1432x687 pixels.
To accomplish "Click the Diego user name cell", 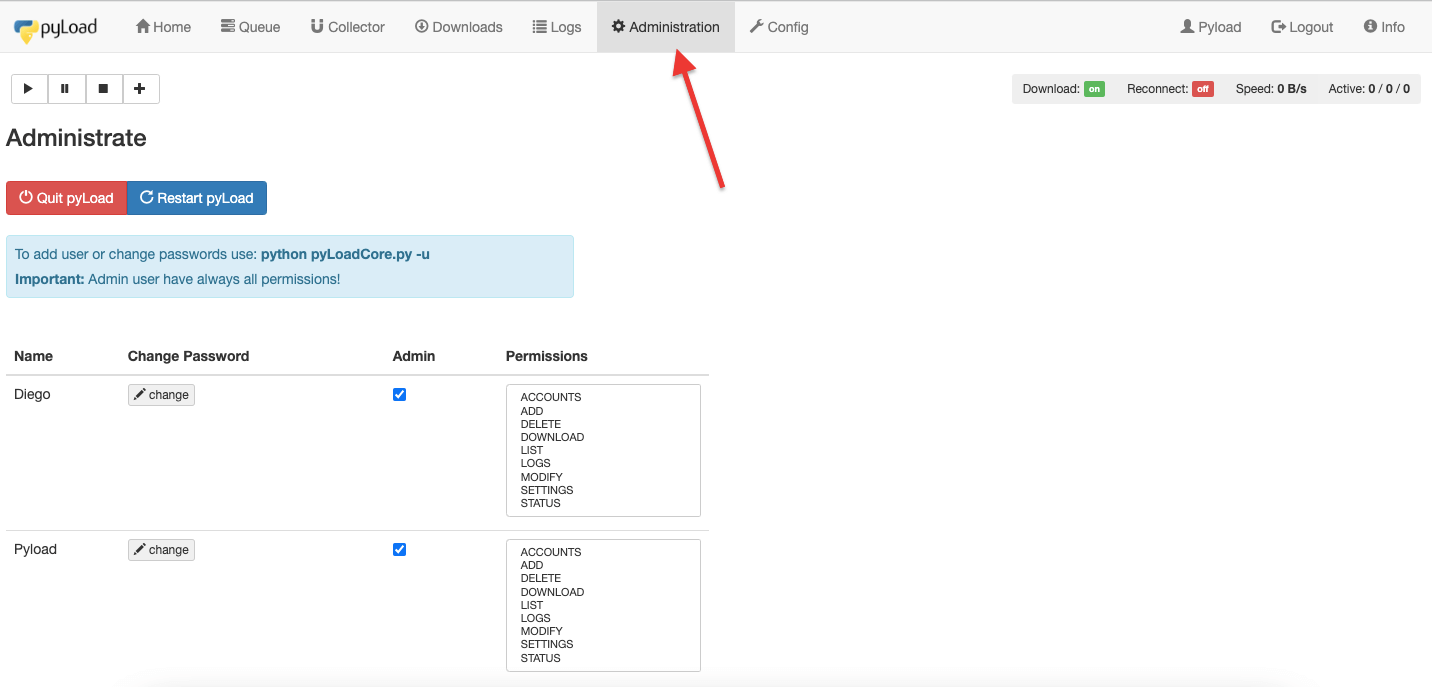I will tap(32, 395).
